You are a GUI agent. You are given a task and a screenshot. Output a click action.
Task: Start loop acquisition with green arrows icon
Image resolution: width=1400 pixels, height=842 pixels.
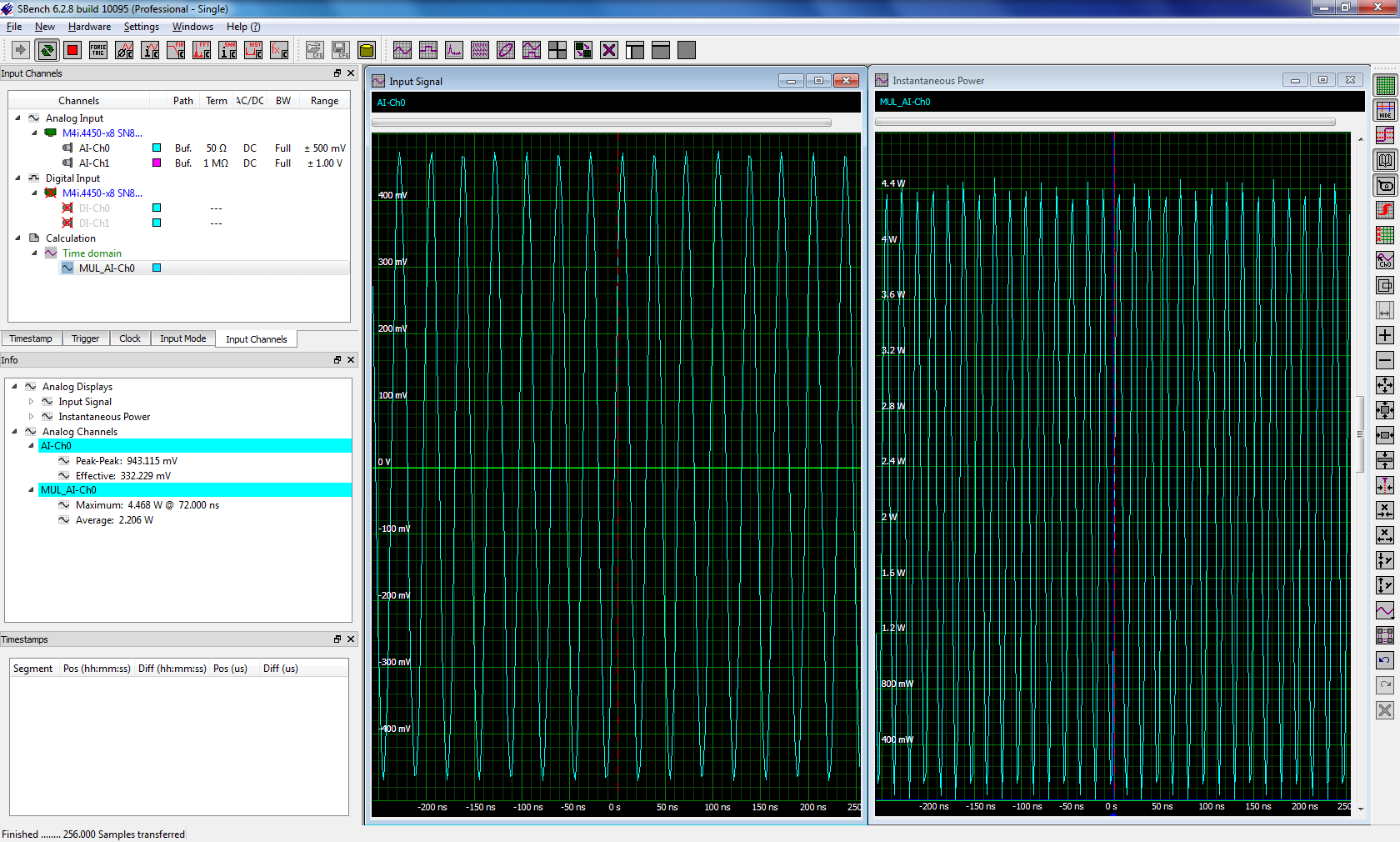(47, 50)
